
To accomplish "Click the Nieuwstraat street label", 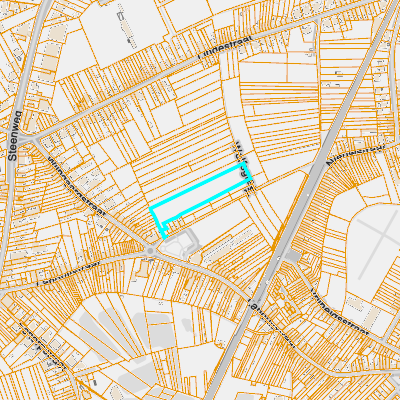I will [356, 155].
